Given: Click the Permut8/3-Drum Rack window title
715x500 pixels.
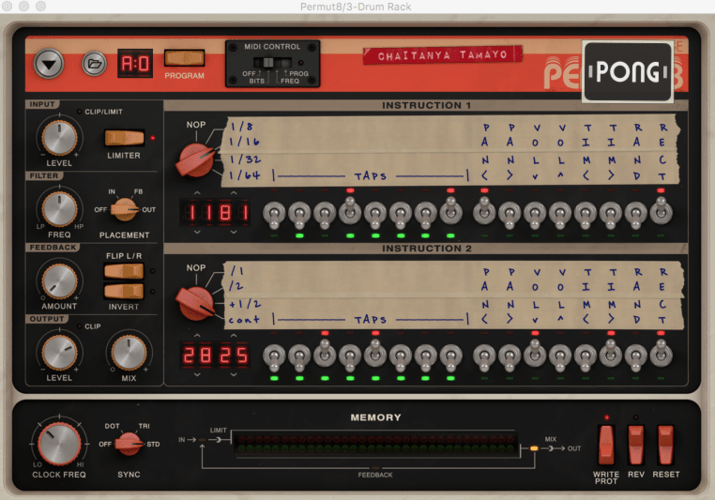Looking at the screenshot, I should (x=356, y=7).
